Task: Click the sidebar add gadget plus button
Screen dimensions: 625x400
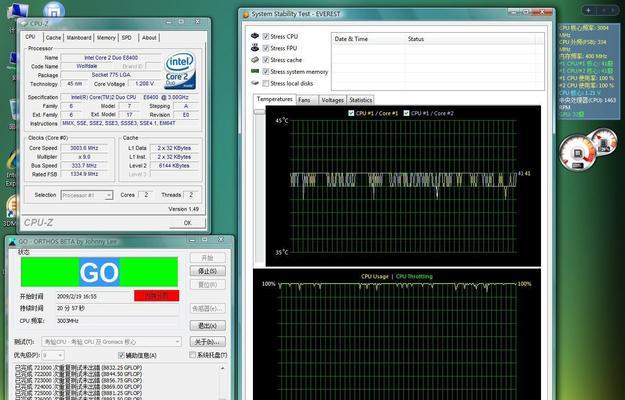Action: point(588,10)
